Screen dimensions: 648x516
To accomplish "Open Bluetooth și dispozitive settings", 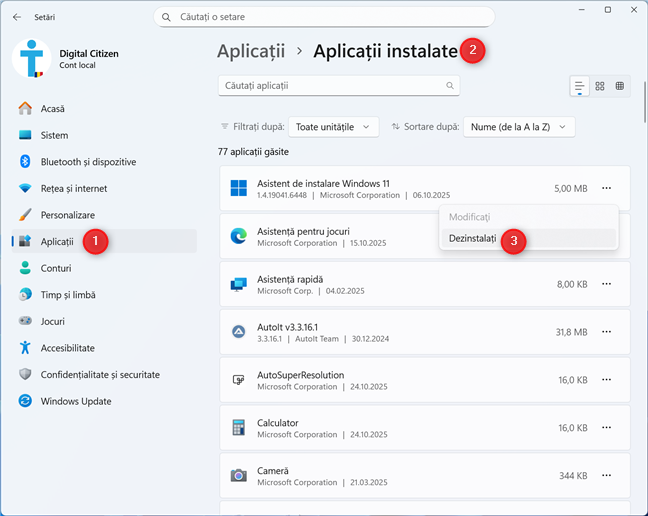I will (104, 162).
